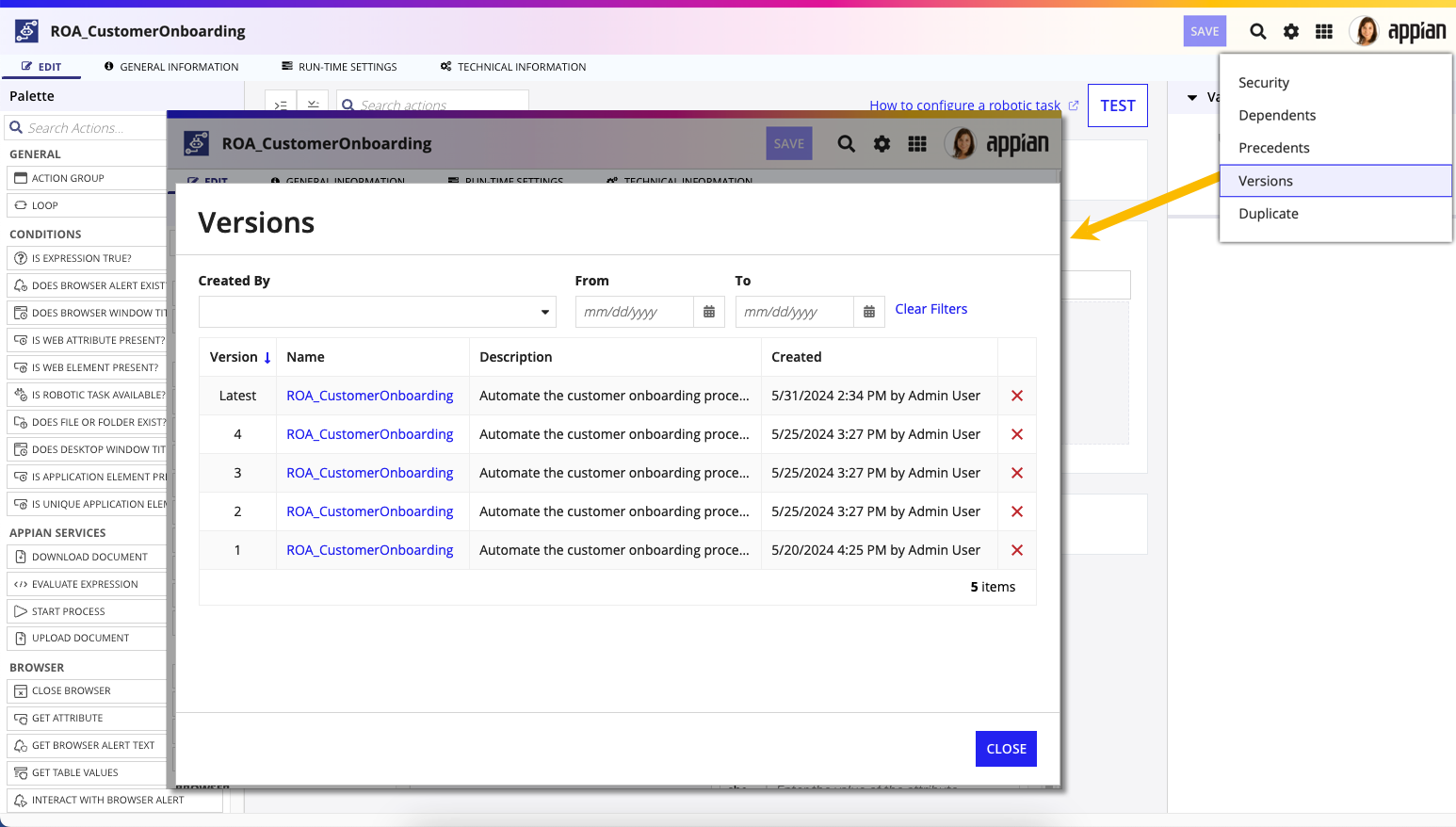Open the Technical Information tab
Image resolution: width=1456 pixels, height=827 pixels.
(x=513, y=67)
